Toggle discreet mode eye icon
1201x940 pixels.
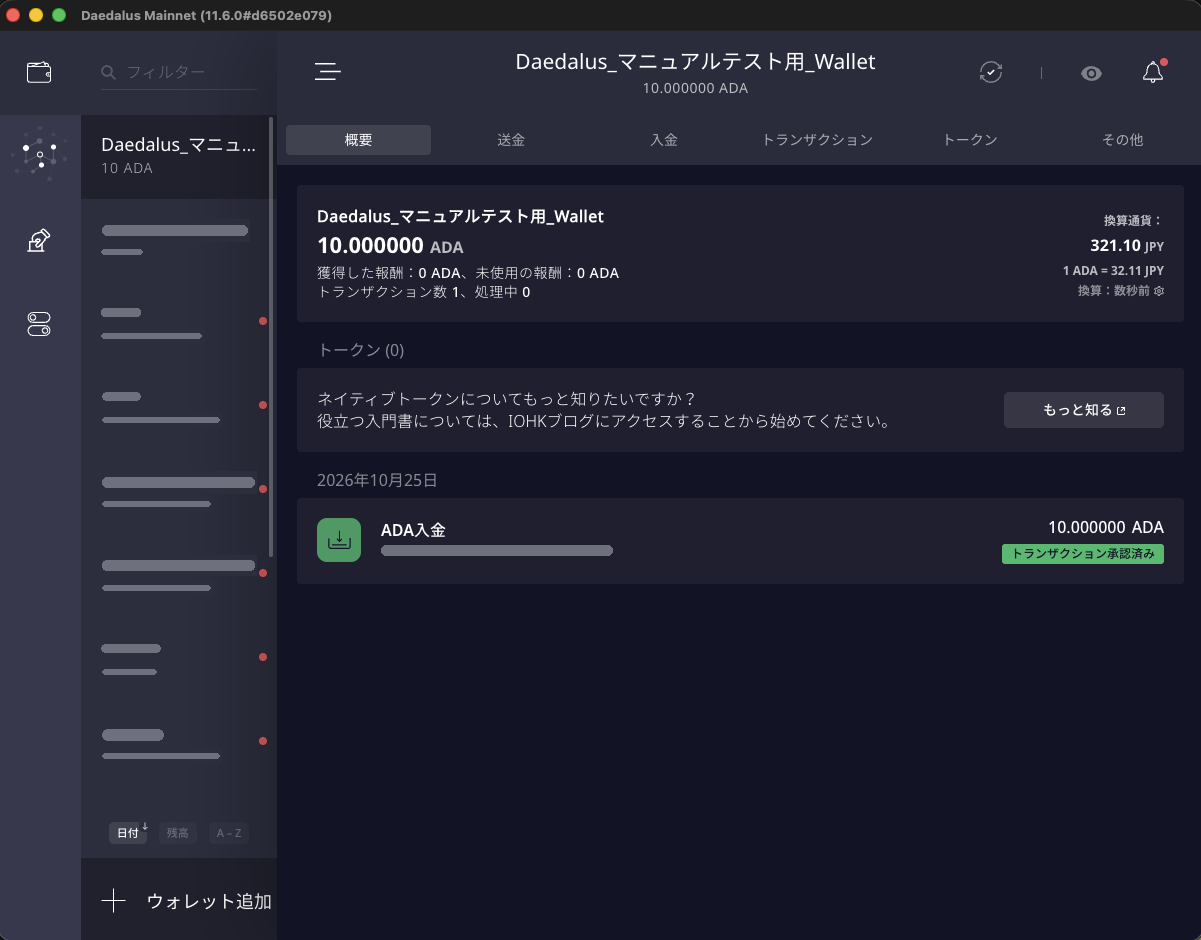(x=1091, y=73)
